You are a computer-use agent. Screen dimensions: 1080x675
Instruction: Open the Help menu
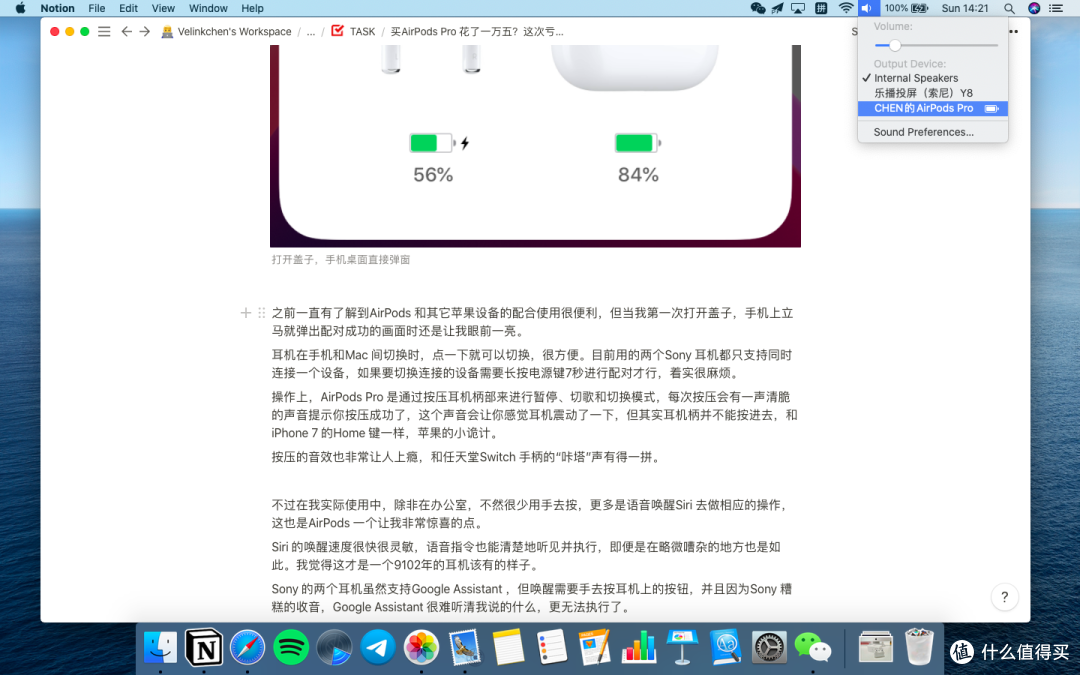pyautogui.click(x=252, y=8)
